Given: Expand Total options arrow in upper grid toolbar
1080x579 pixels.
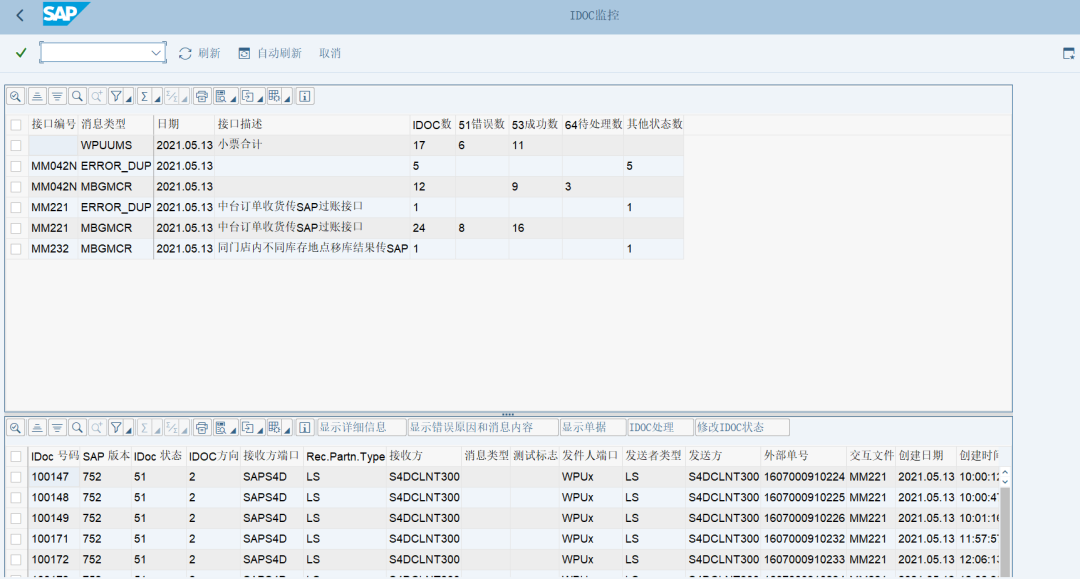Looking at the screenshot, I should [157, 98].
